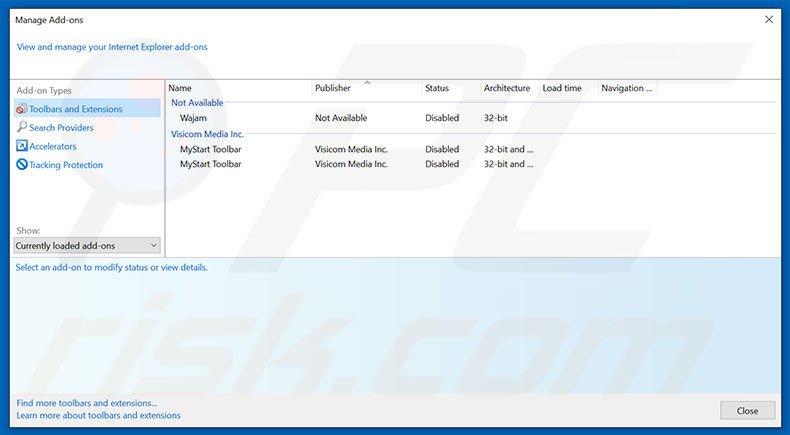Select the first MyStart Toolbar entry

(210, 149)
